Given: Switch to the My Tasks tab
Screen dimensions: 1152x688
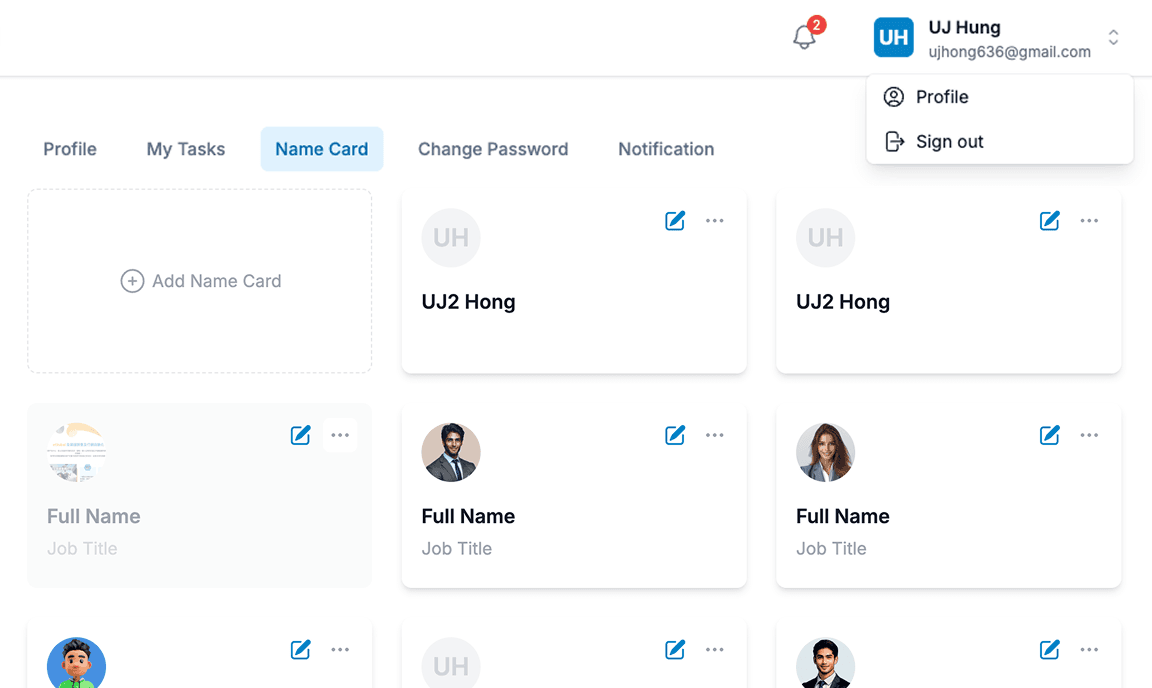Looking at the screenshot, I should (x=186, y=149).
